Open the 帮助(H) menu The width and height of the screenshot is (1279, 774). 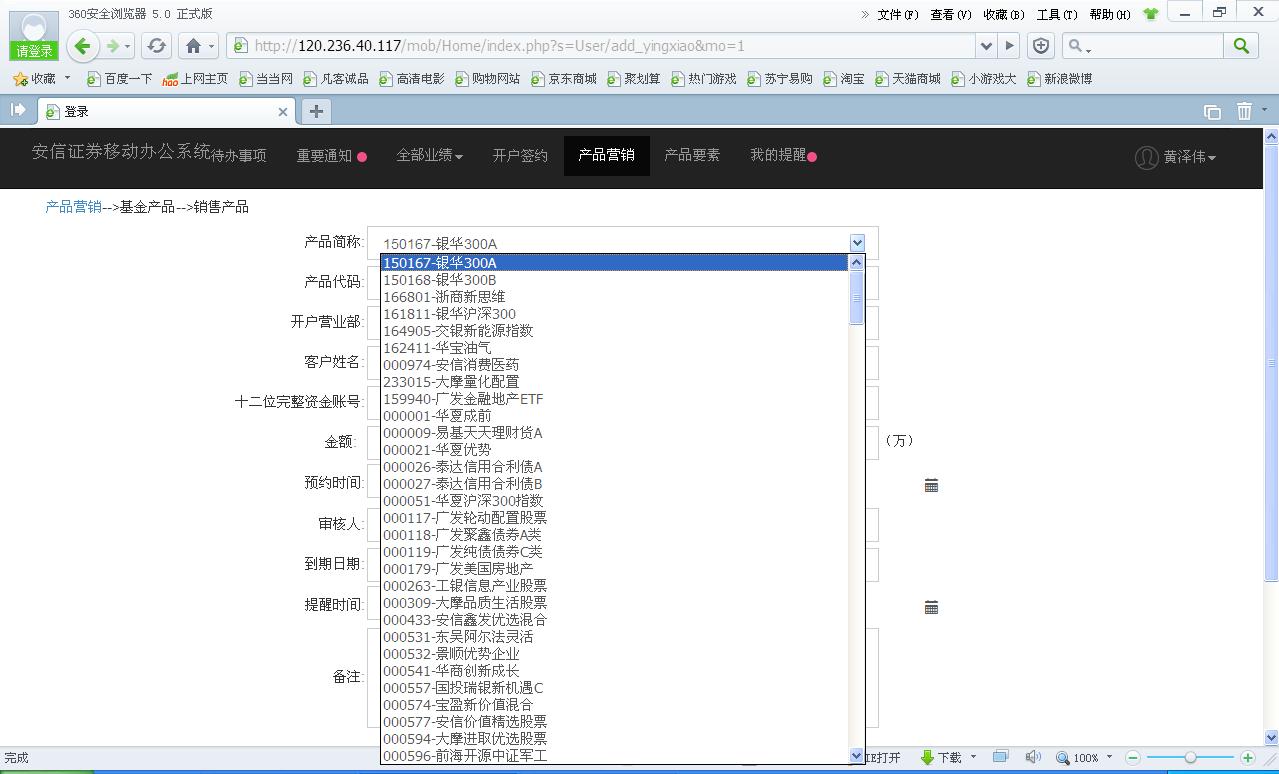pyautogui.click(x=1109, y=14)
